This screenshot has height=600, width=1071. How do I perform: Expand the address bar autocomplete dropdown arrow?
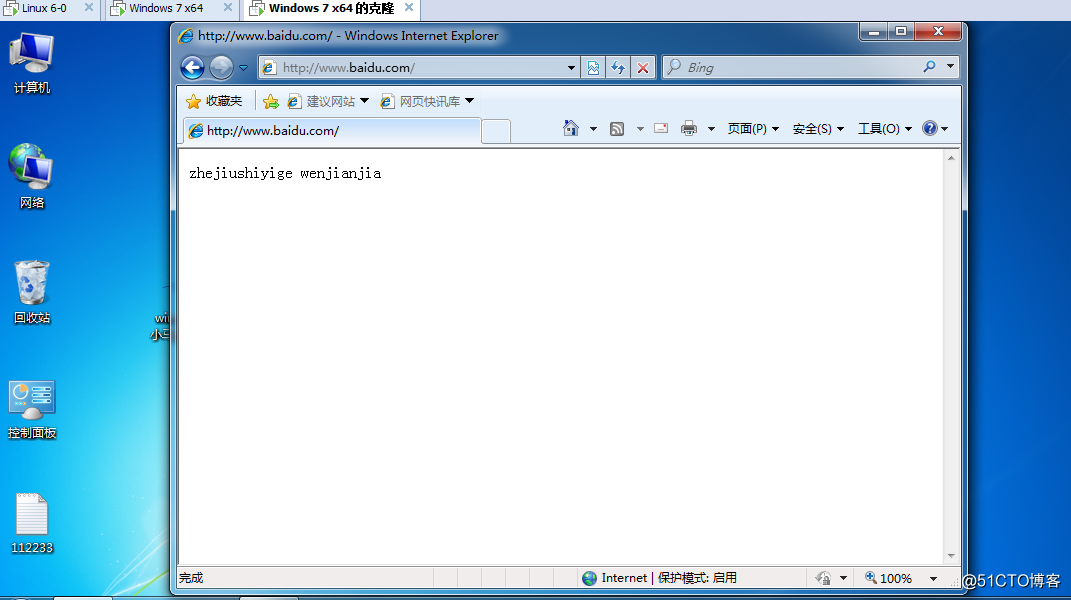571,68
